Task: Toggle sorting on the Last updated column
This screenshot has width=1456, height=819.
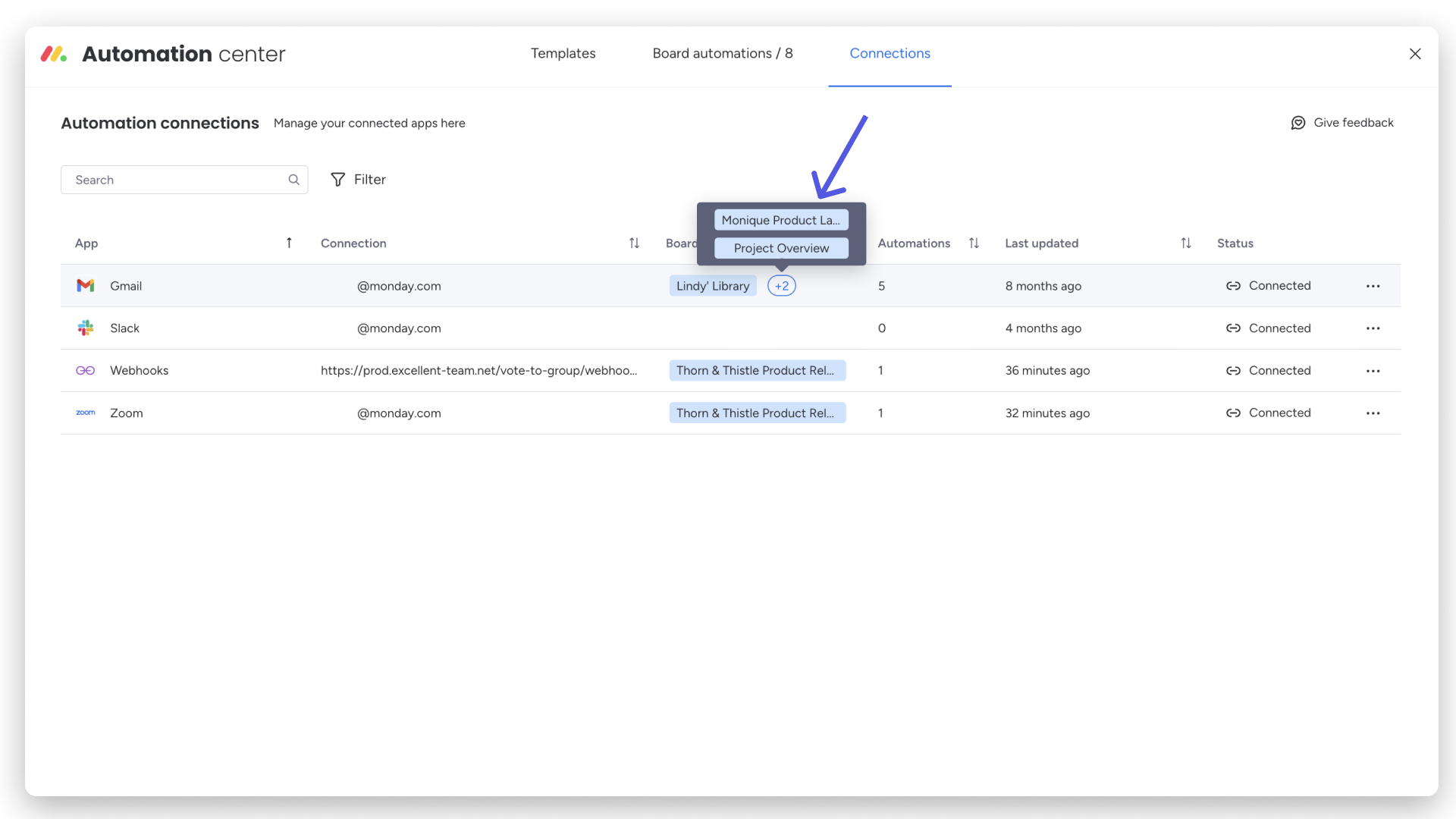Action: tap(1185, 243)
